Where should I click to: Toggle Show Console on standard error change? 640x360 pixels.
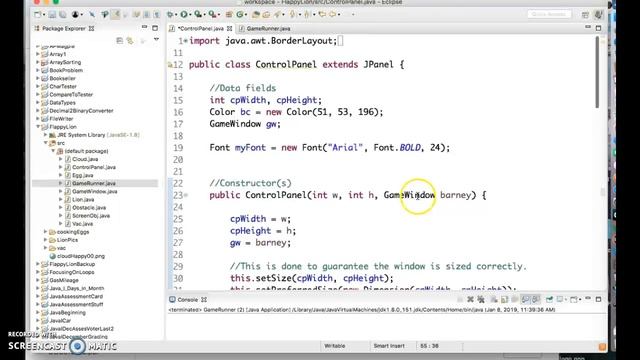click(x=536, y=300)
